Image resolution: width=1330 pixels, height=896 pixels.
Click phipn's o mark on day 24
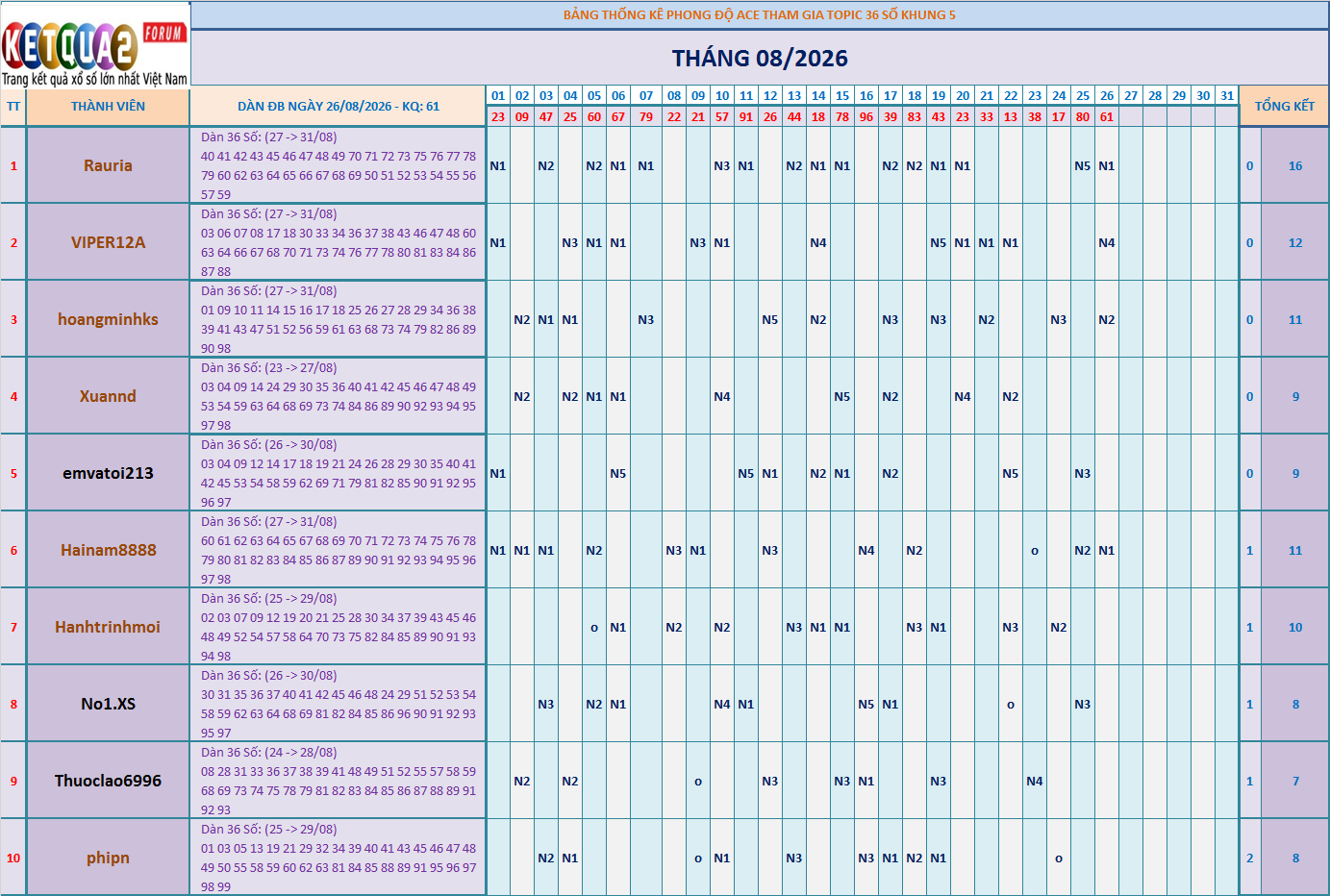point(1059,859)
